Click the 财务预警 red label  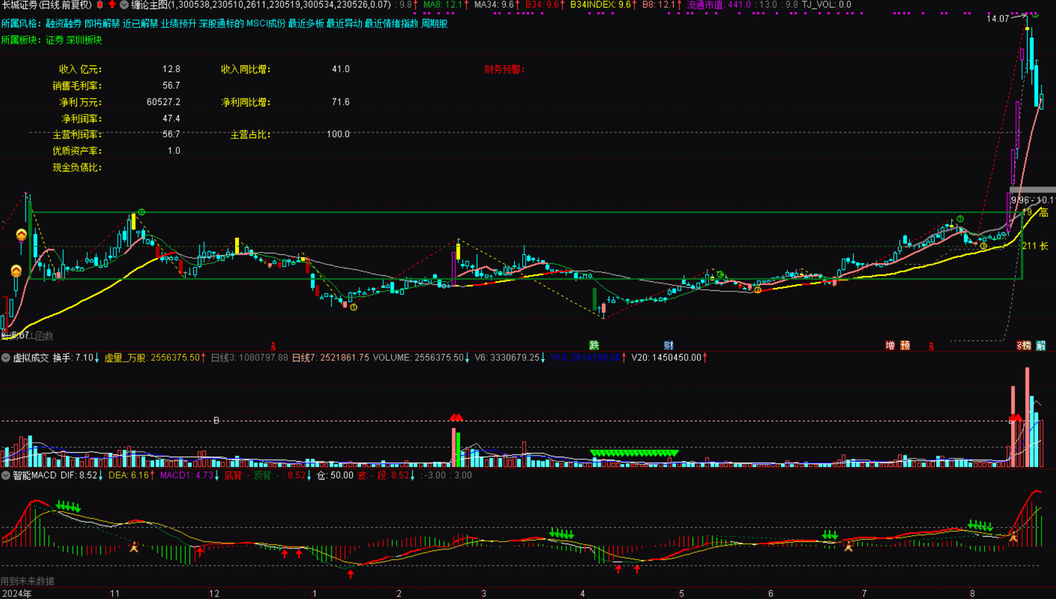pyautogui.click(x=503, y=70)
